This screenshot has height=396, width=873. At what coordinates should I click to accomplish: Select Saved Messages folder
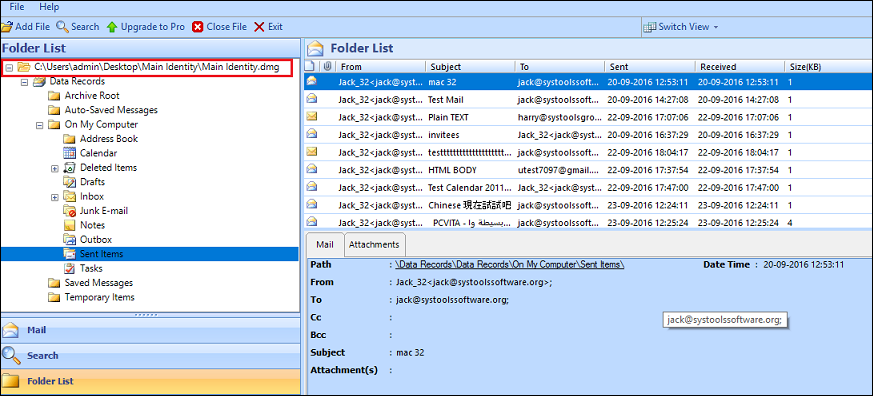coord(99,283)
